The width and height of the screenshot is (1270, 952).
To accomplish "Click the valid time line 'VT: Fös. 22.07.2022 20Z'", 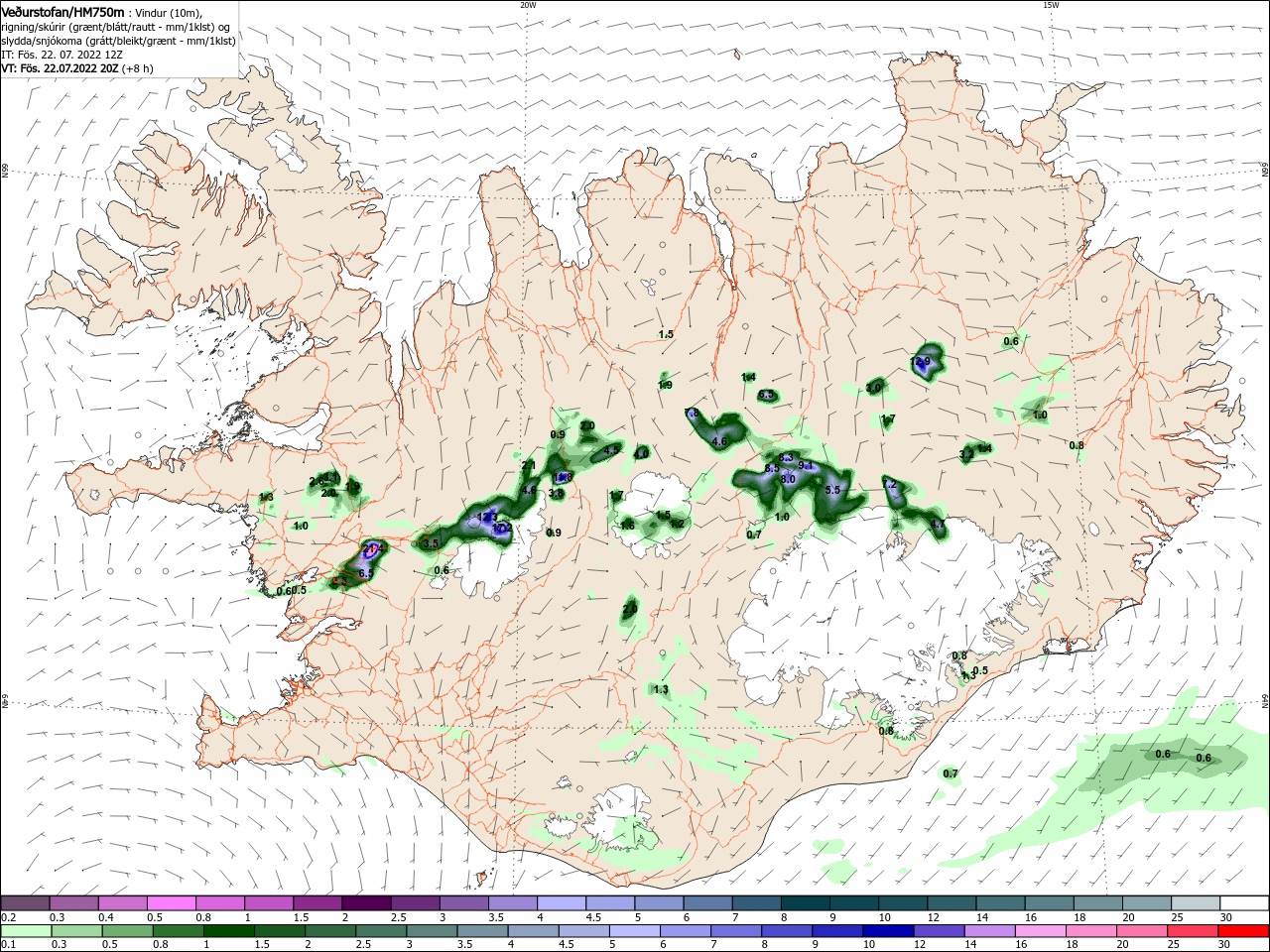I will (x=59, y=68).
